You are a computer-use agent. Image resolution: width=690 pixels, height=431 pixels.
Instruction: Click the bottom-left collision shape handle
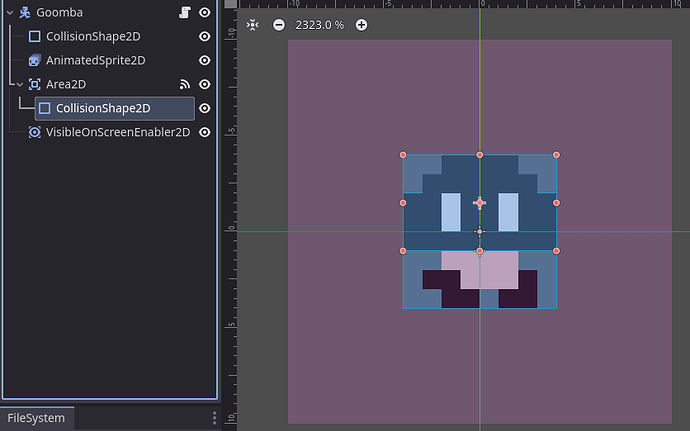tap(403, 251)
